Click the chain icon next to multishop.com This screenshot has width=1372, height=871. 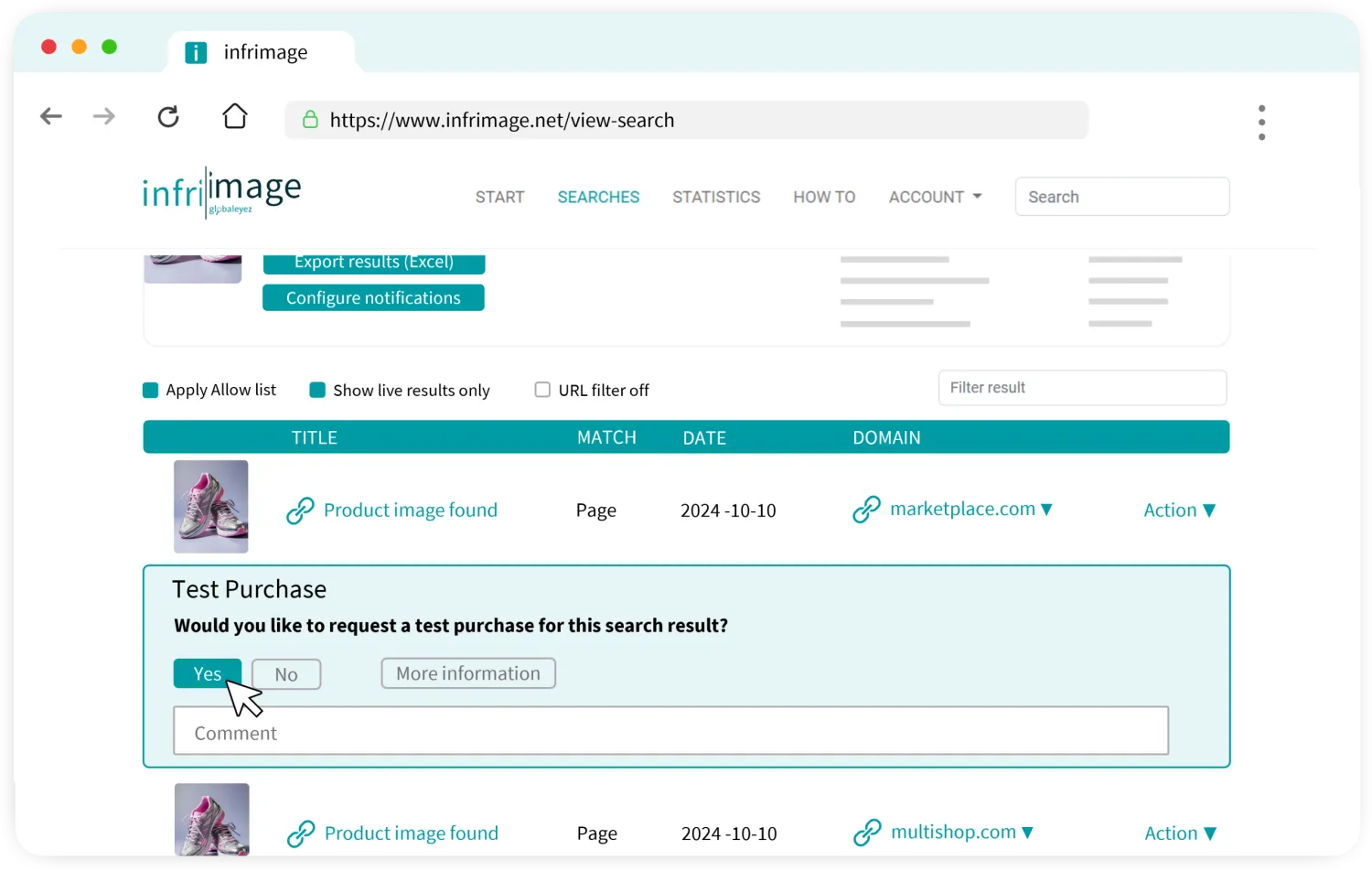pos(867,832)
